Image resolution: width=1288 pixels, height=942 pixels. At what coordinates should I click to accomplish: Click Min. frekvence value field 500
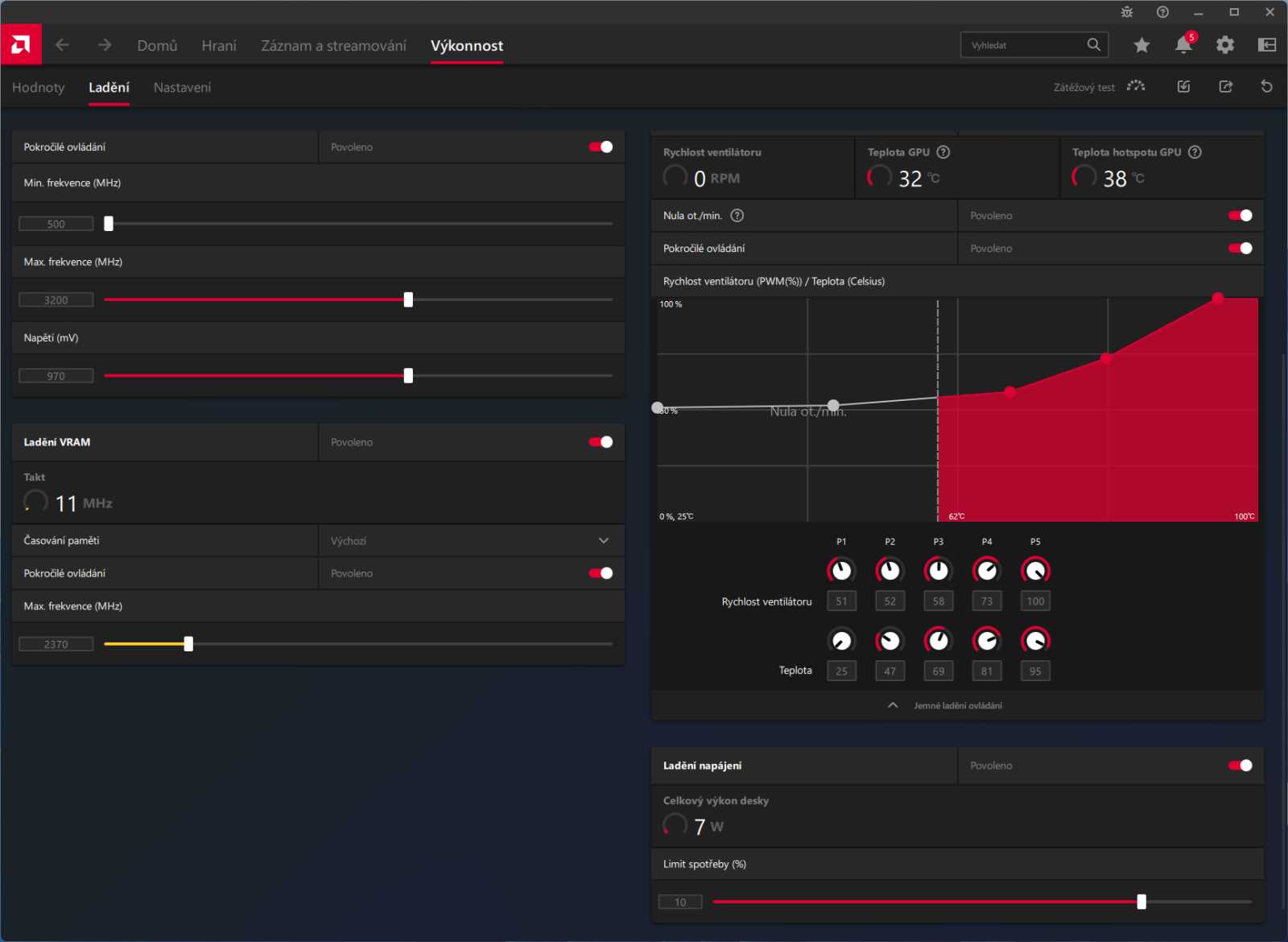pyautogui.click(x=56, y=224)
